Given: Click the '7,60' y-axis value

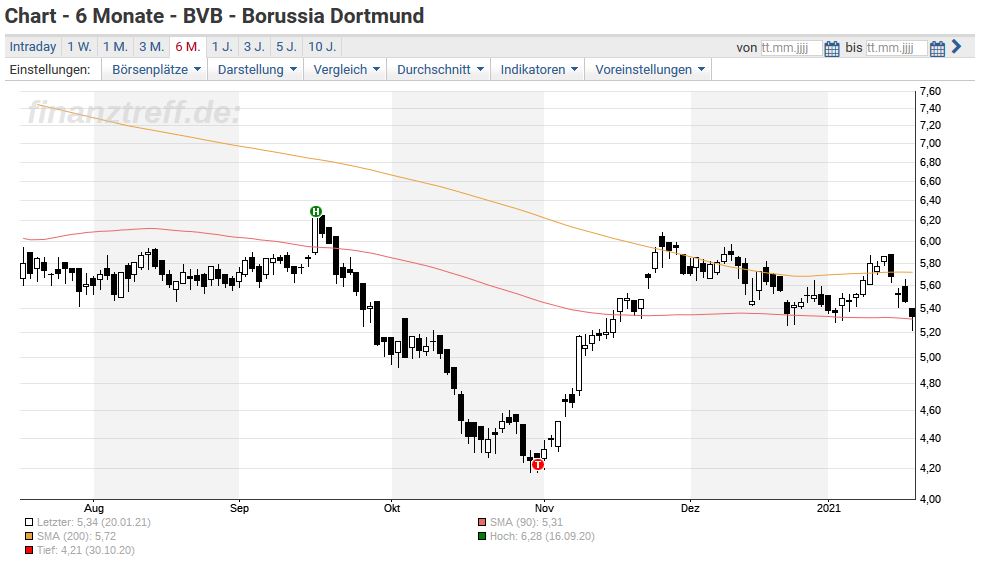Looking at the screenshot, I should (930, 92).
